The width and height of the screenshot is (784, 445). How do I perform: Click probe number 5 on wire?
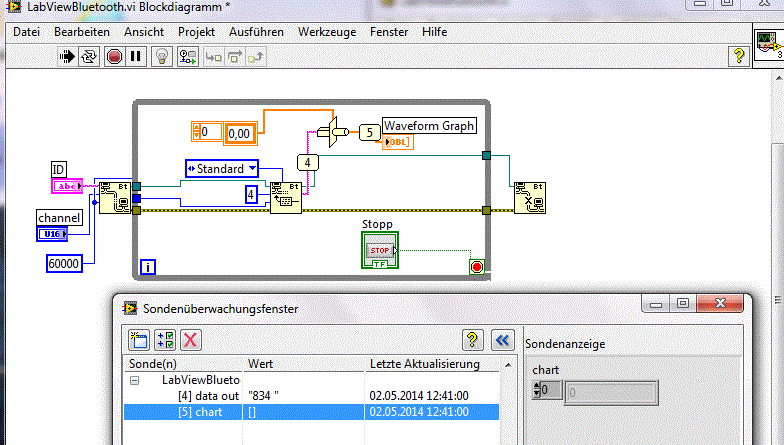click(x=370, y=132)
